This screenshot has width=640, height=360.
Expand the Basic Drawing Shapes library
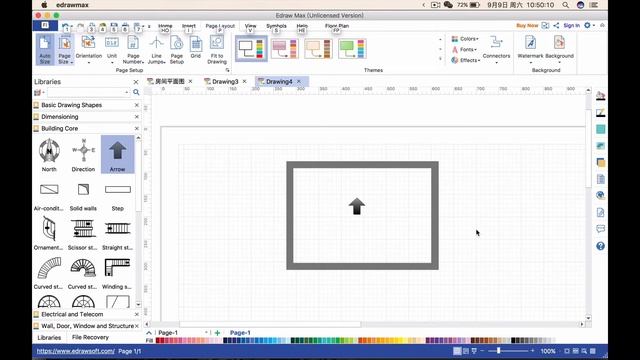(x=71, y=105)
